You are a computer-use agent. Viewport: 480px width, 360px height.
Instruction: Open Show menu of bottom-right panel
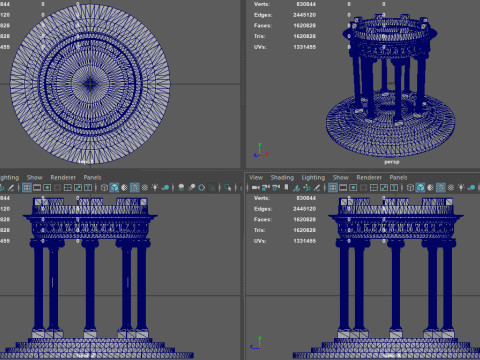pyautogui.click(x=340, y=177)
